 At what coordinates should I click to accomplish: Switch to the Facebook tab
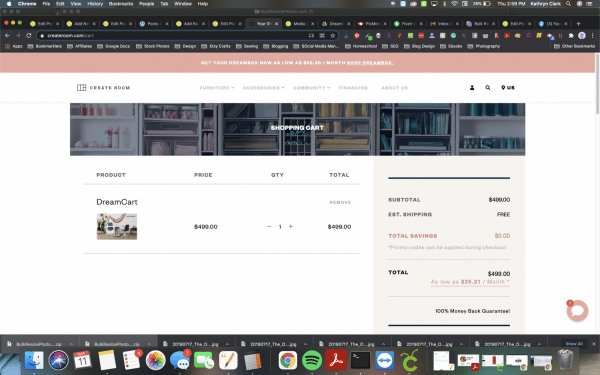(553, 23)
